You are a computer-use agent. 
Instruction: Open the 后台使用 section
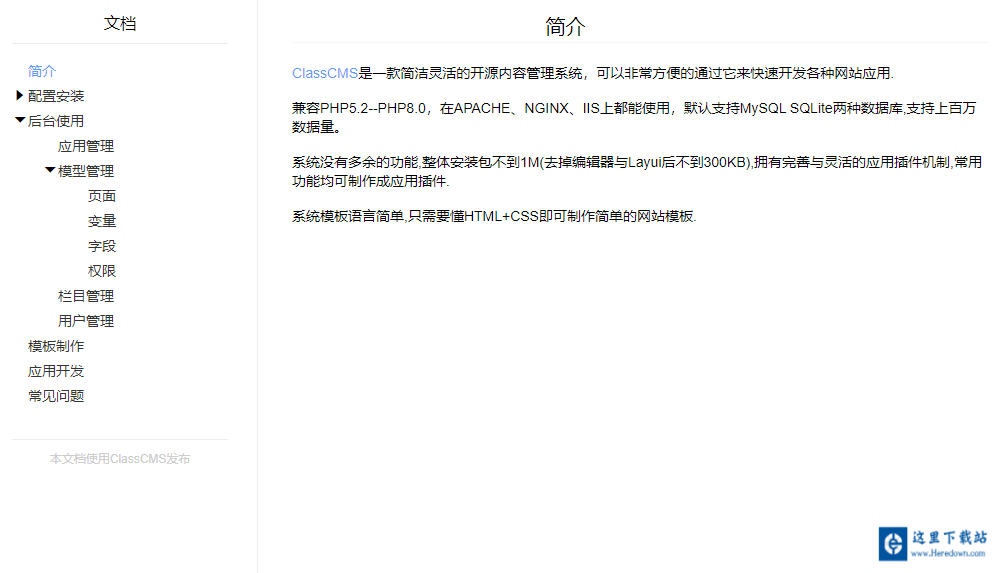coord(56,121)
